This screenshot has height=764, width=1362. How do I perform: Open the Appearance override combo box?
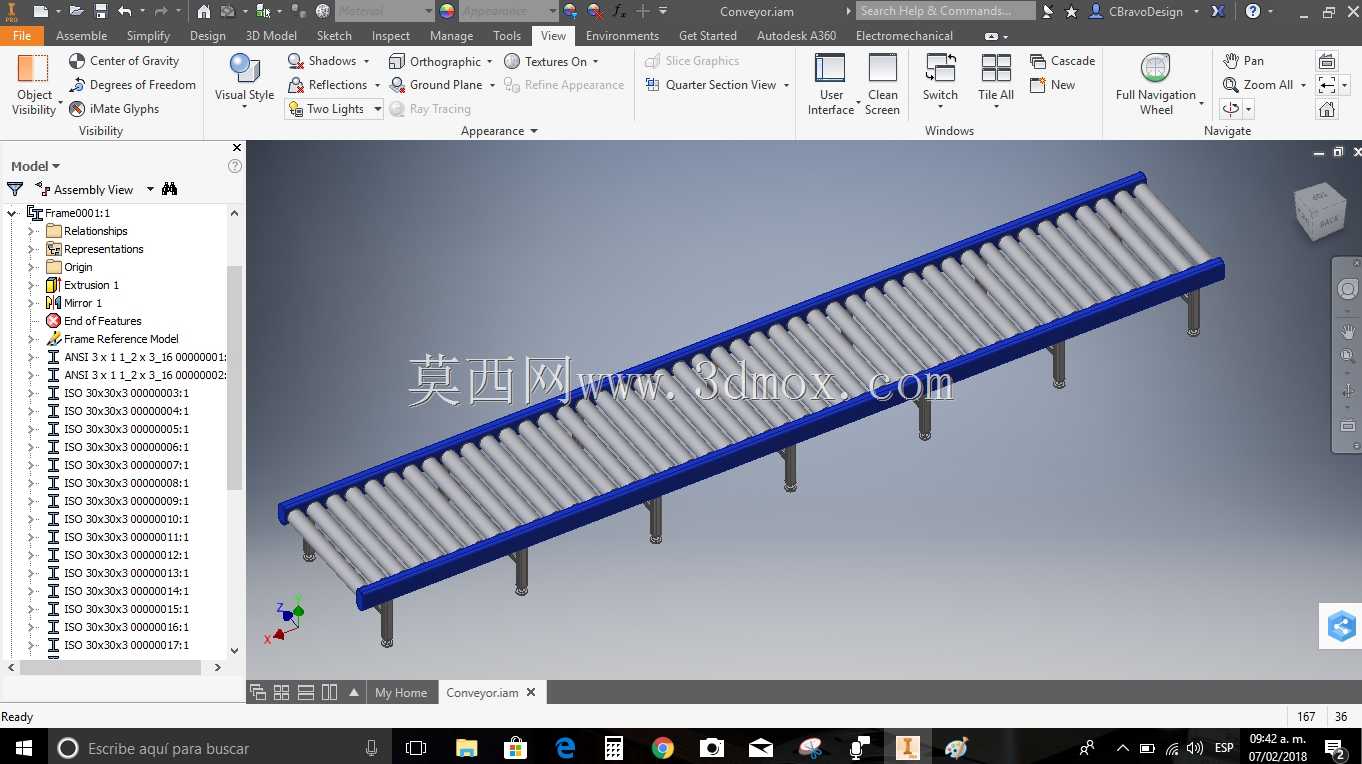point(508,11)
